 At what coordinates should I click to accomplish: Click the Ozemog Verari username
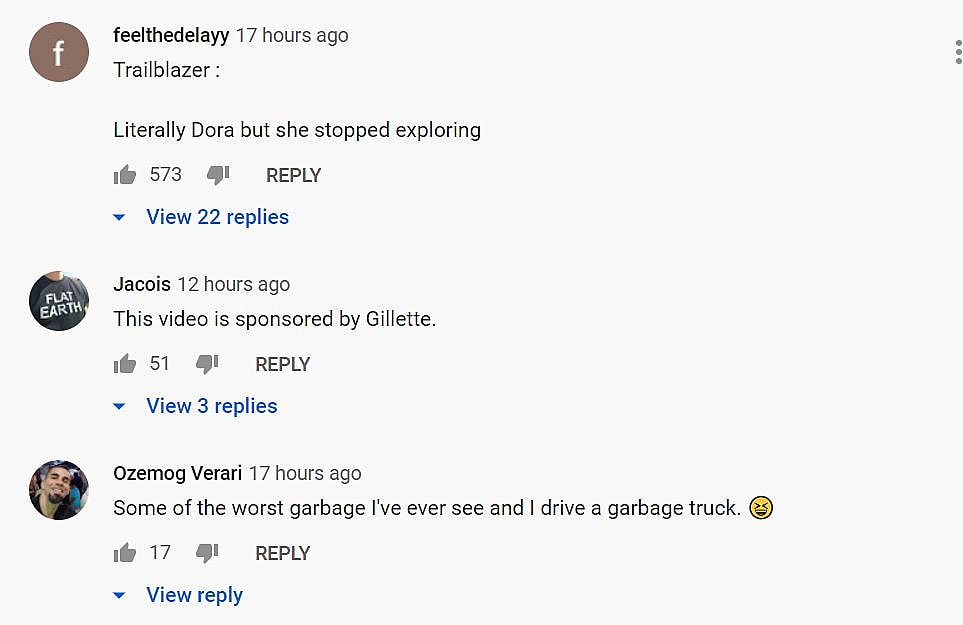click(x=177, y=473)
